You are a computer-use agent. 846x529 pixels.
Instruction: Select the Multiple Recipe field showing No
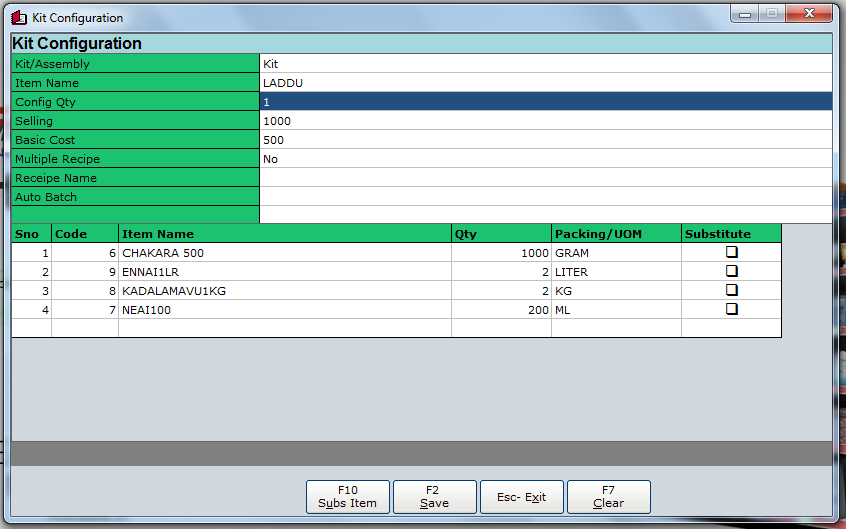point(545,159)
